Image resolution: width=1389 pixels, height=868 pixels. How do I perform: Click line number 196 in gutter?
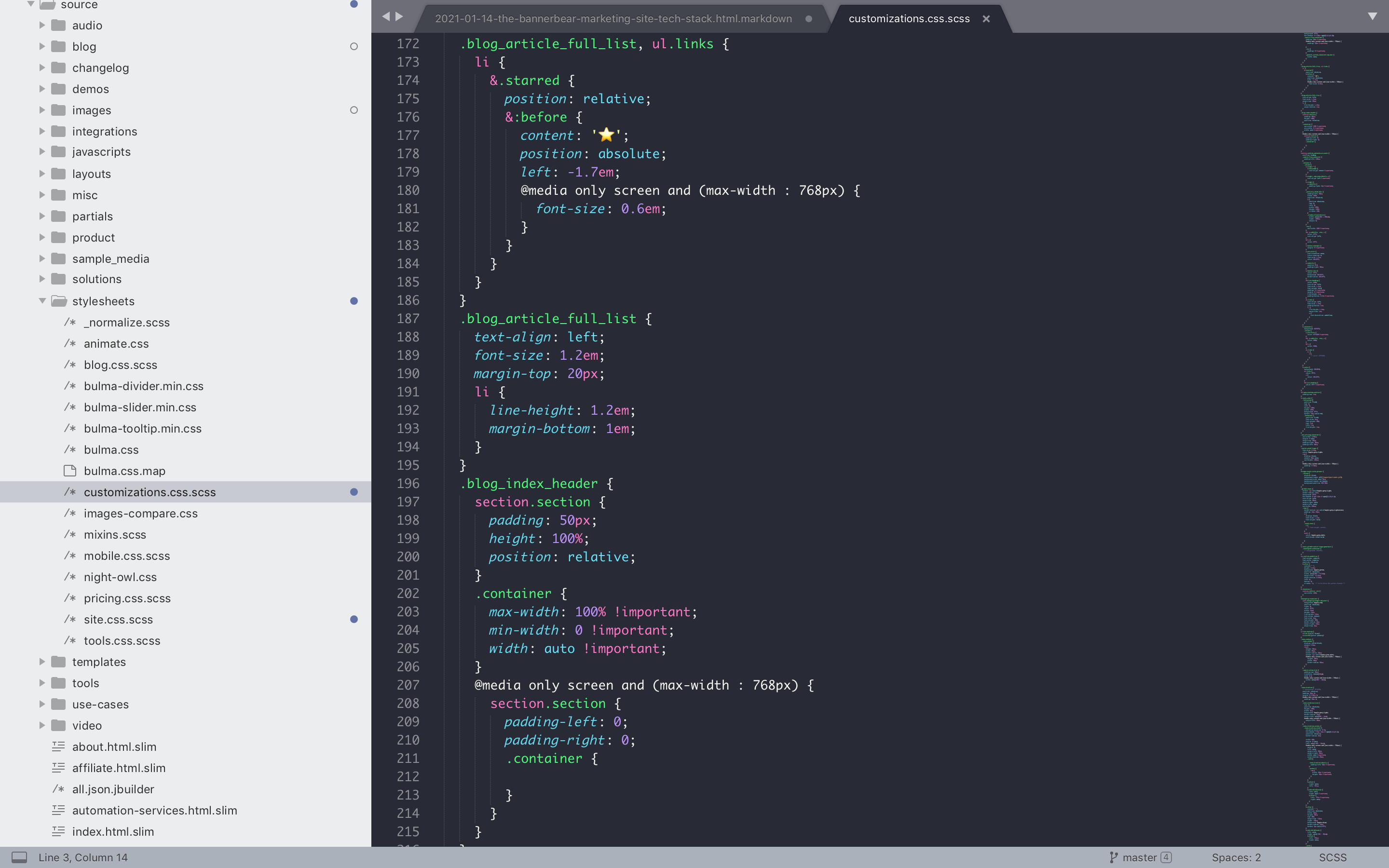click(x=408, y=483)
